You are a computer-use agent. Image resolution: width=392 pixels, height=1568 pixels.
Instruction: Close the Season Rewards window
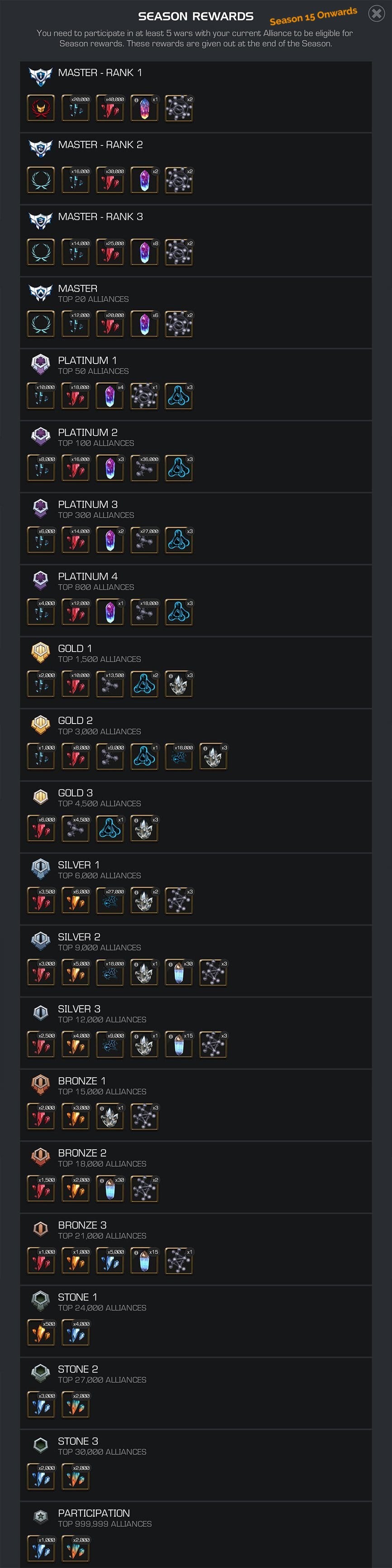pos(377,13)
